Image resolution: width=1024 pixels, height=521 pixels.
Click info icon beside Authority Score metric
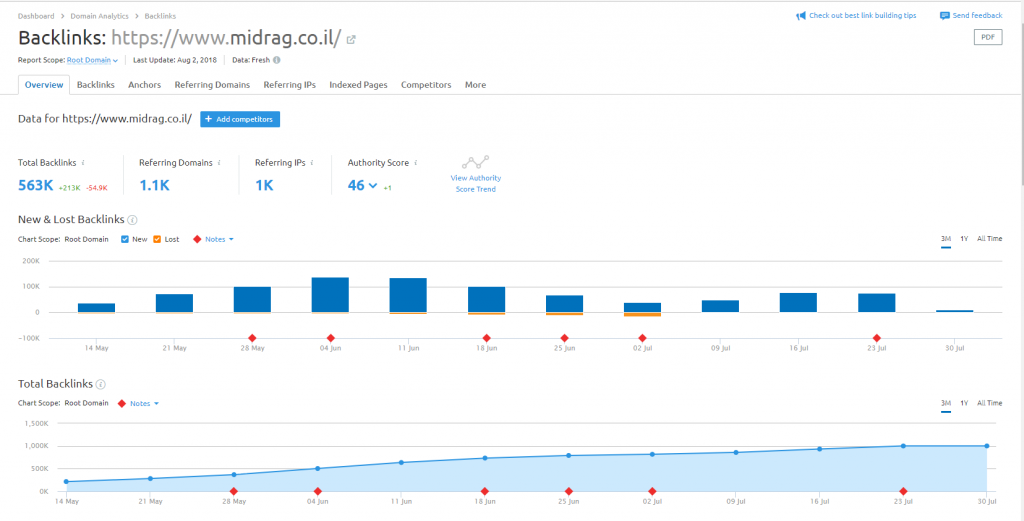tap(416, 163)
